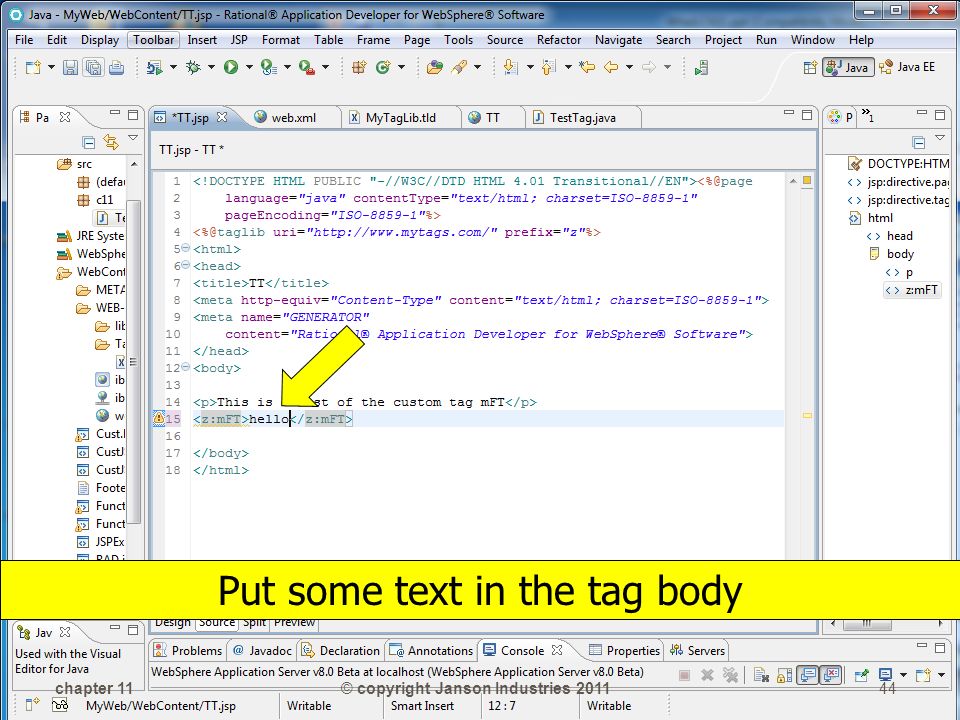The image size is (960, 720).
Task: Click the Pin Console icon
Action: point(861,675)
